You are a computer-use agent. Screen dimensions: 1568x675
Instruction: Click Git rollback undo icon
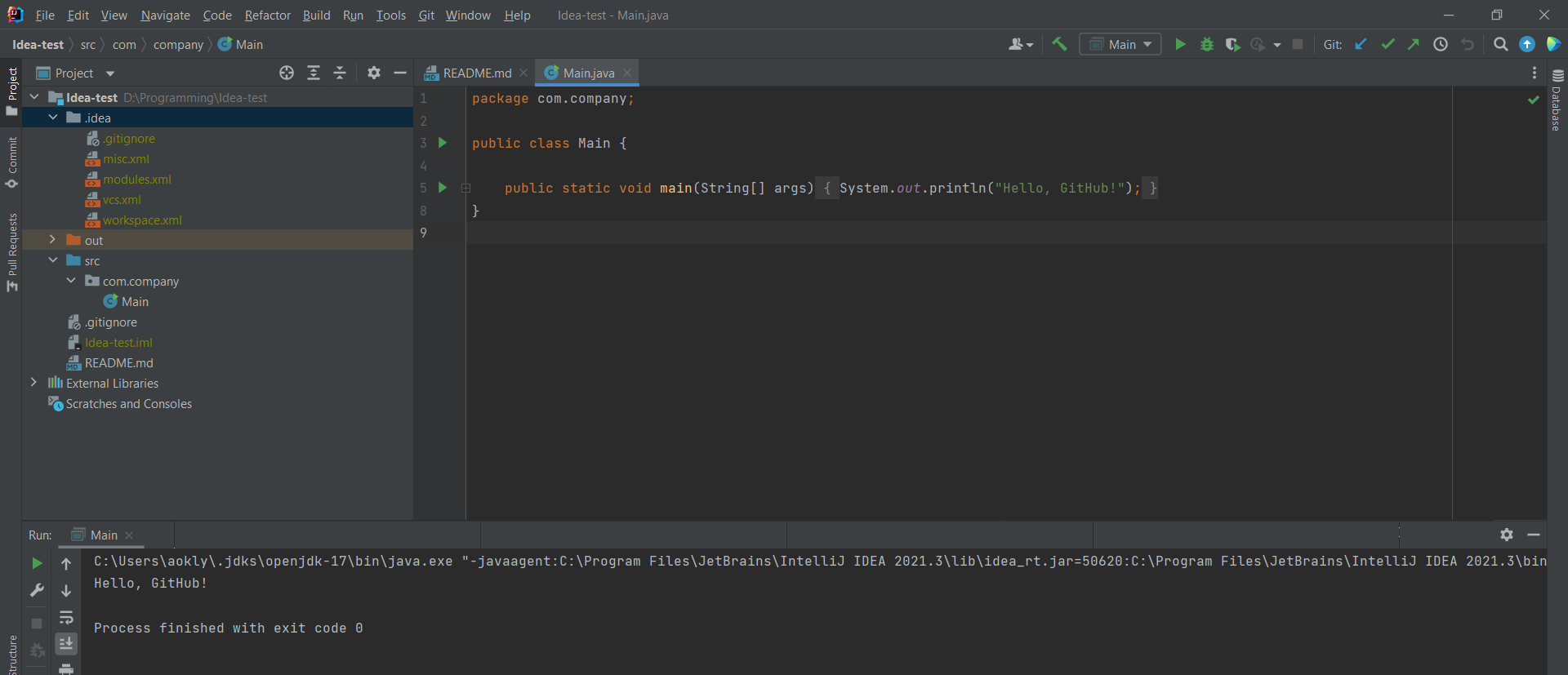click(x=1468, y=44)
